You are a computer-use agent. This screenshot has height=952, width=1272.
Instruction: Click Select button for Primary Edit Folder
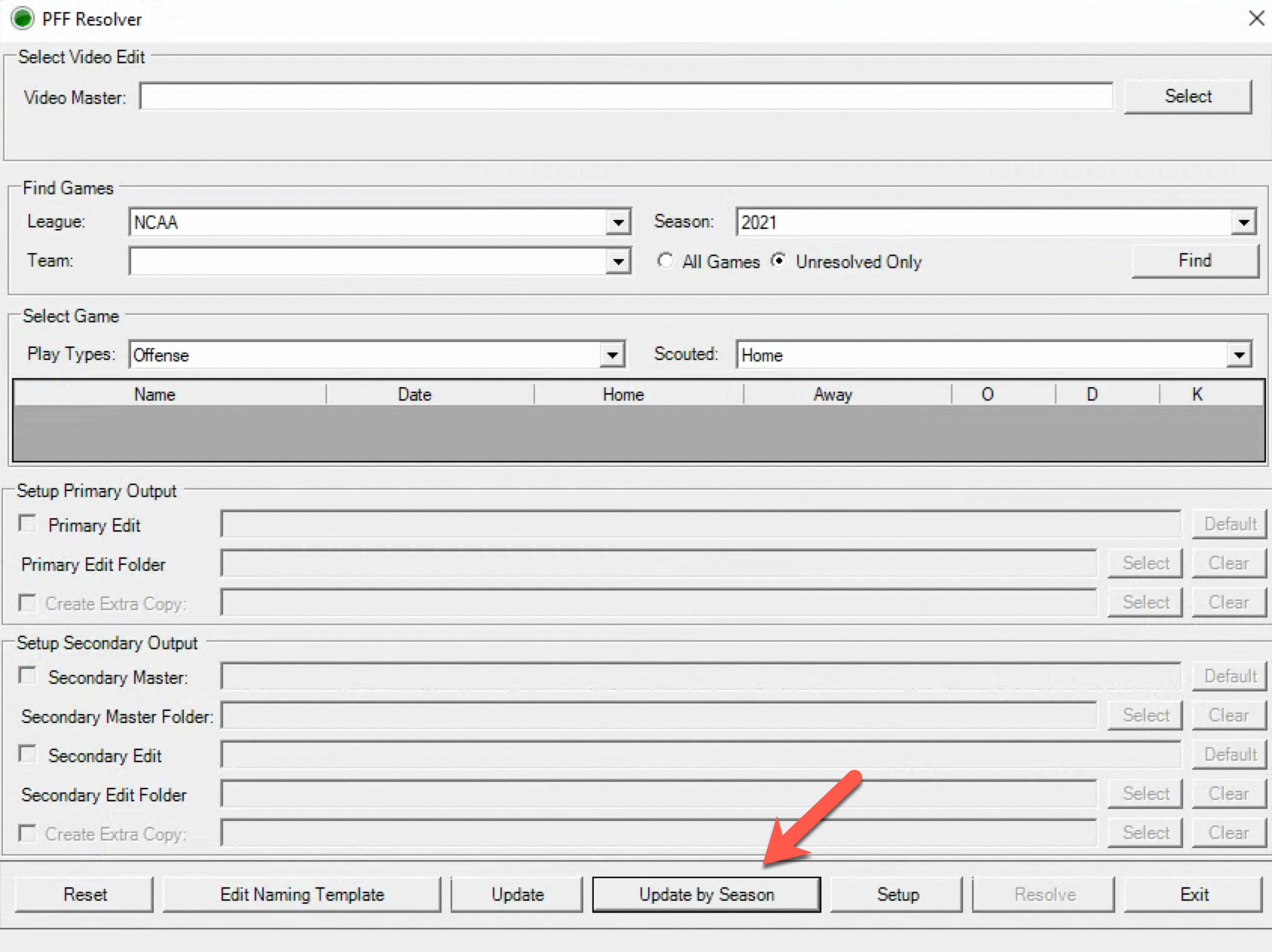pos(1145,563)
